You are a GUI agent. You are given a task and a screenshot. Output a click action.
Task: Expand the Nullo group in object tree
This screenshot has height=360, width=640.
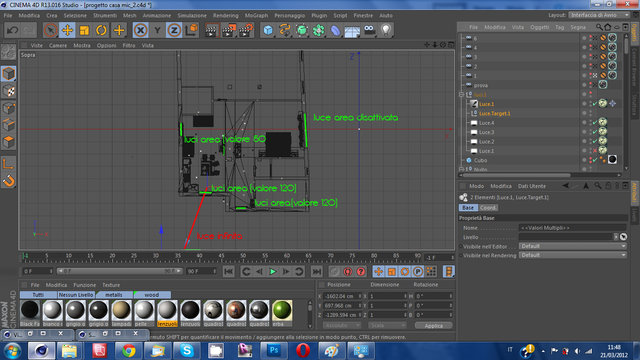[461, 169]
